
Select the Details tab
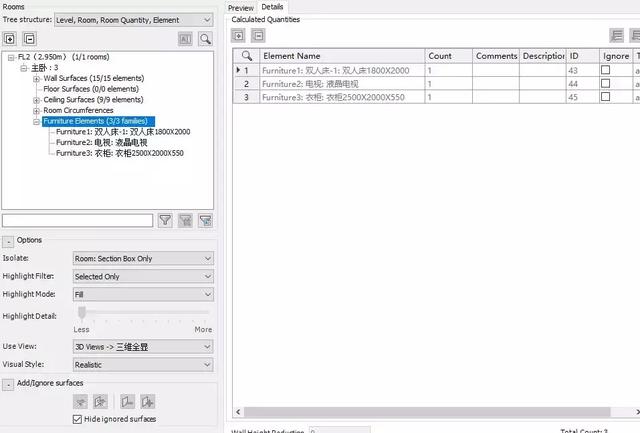(x=272, y=7)
